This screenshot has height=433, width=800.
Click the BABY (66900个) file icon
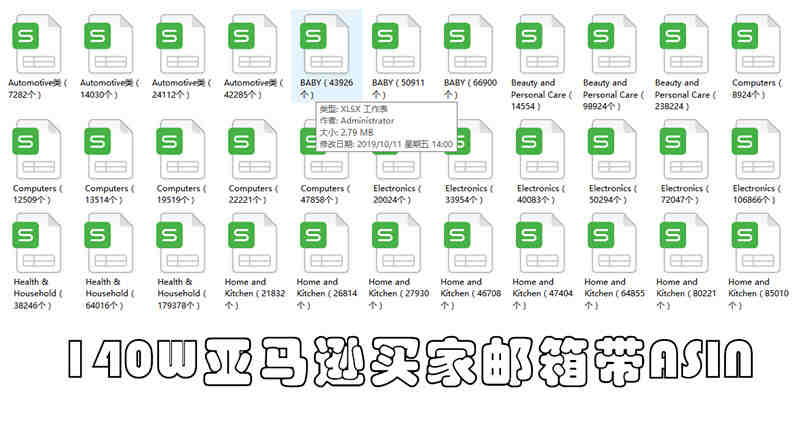point(468,44)
